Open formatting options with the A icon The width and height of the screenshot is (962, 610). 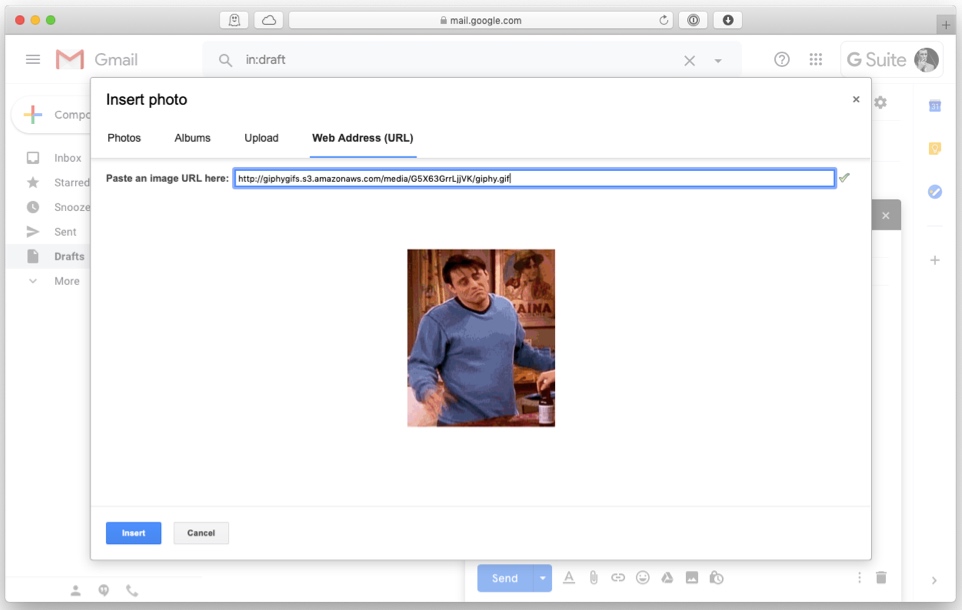coord(568,577)
